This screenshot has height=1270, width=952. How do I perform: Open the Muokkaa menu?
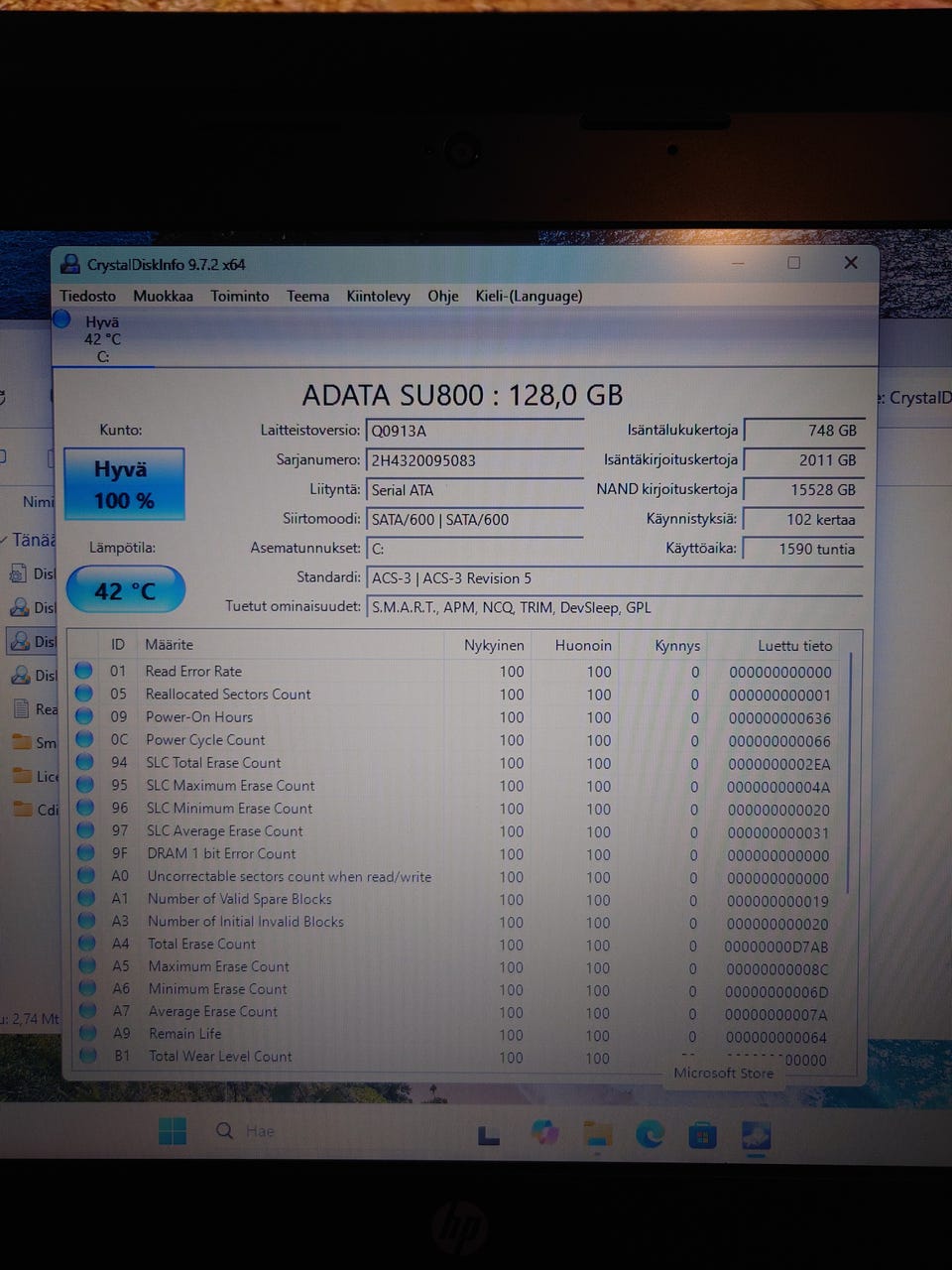click(163, 296)
